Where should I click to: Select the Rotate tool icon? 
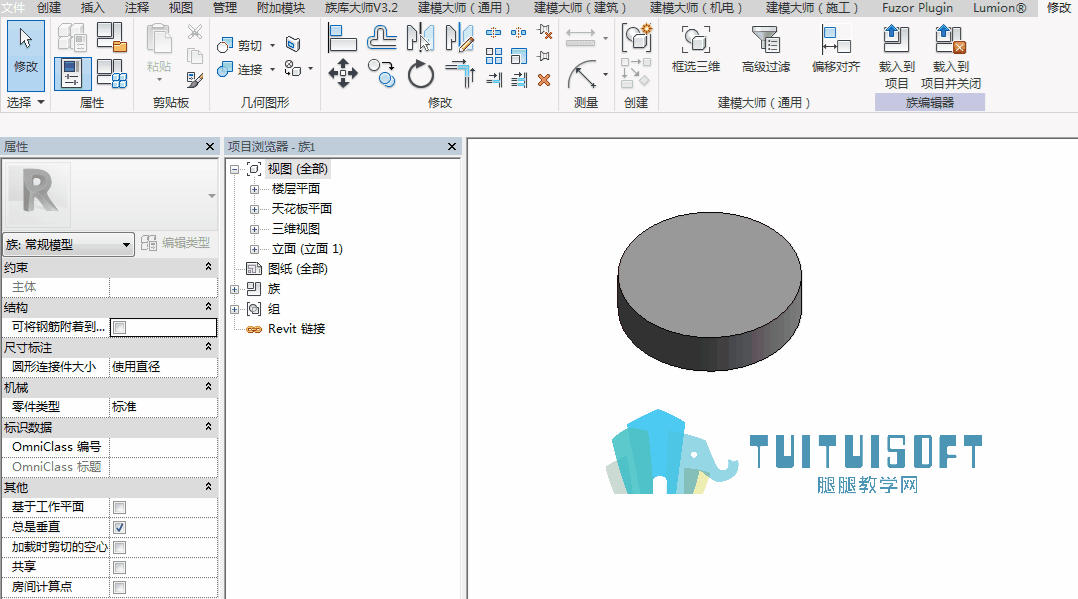(420, 74)
